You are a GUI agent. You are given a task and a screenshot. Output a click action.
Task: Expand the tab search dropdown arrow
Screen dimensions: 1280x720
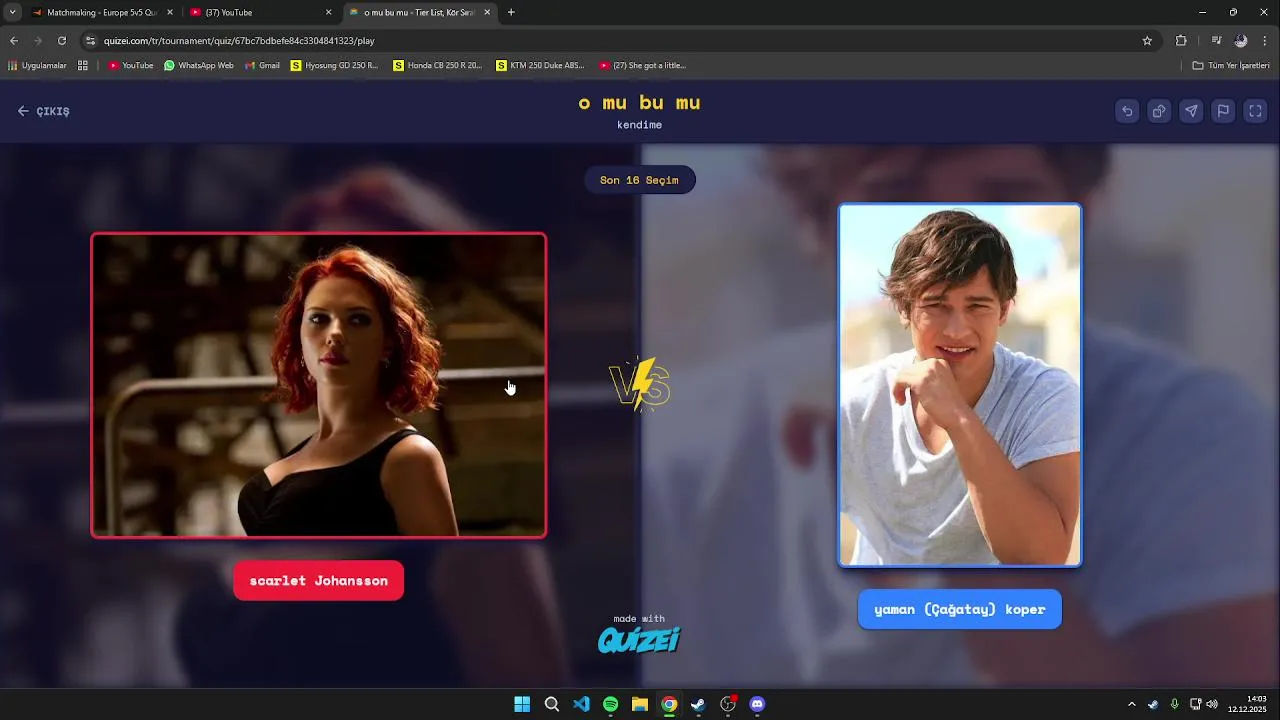(x=12, y=12)
